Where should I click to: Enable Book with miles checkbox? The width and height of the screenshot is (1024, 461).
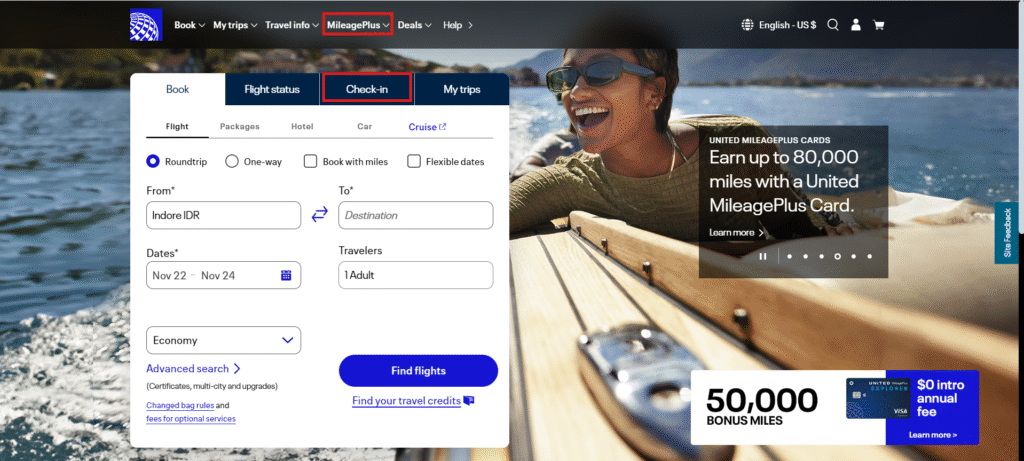(310, 161)
